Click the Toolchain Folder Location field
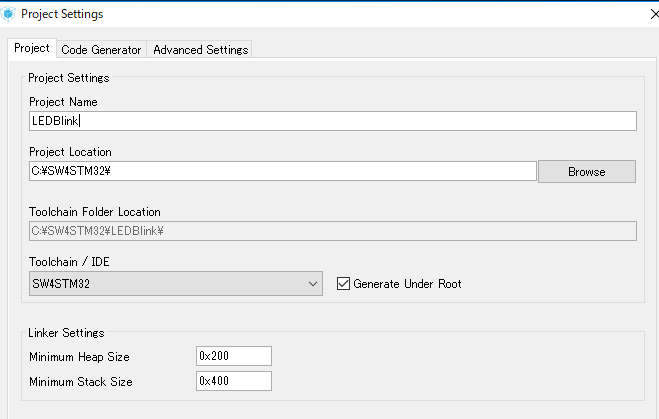Viewport: 659px width, 419px height. 333,231
